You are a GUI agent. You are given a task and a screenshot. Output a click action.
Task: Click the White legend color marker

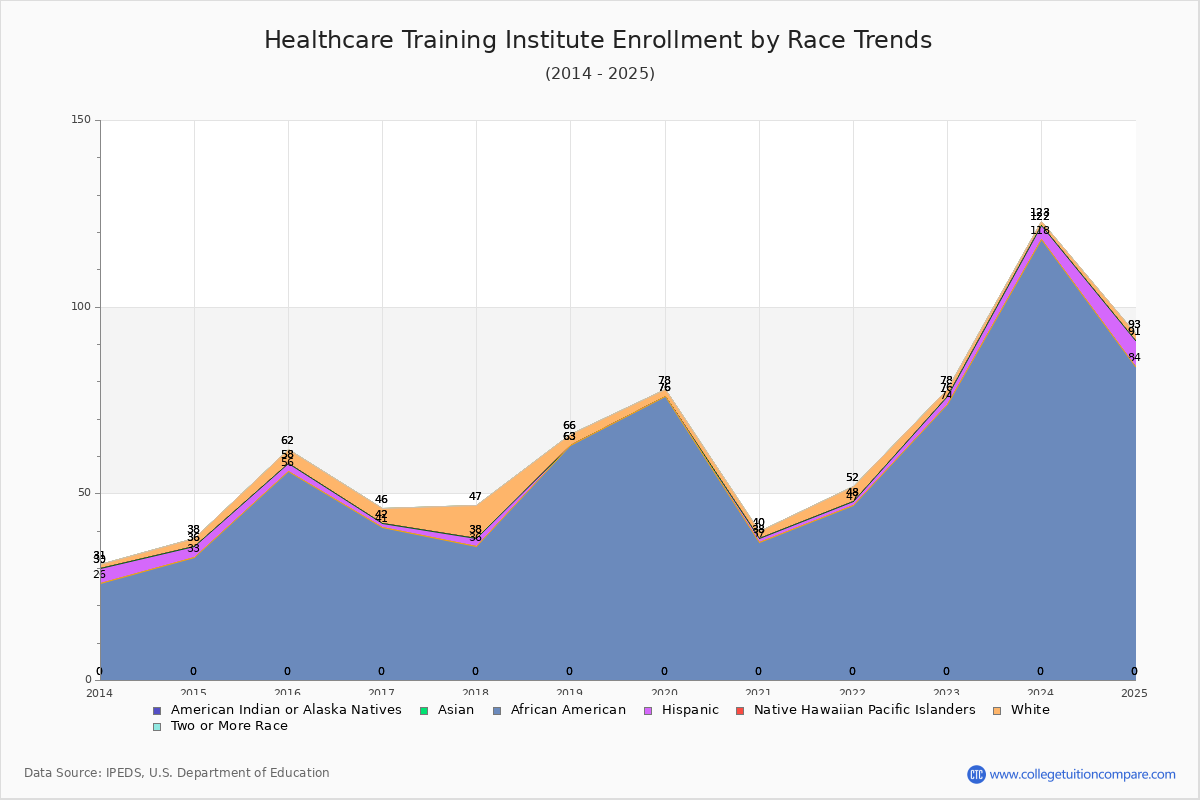tap(997, 710)
